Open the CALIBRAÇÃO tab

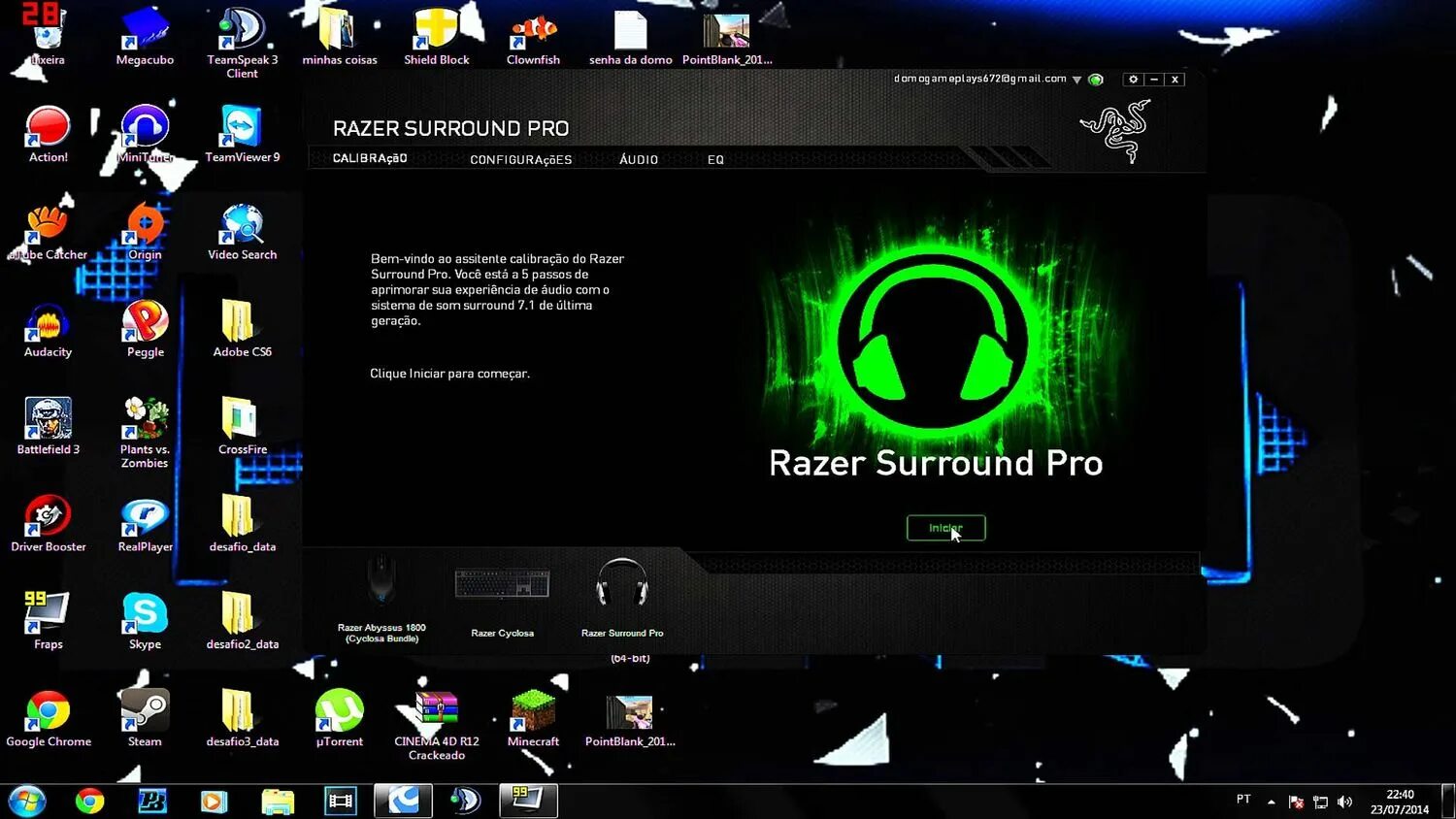click(x=370, y=158)
